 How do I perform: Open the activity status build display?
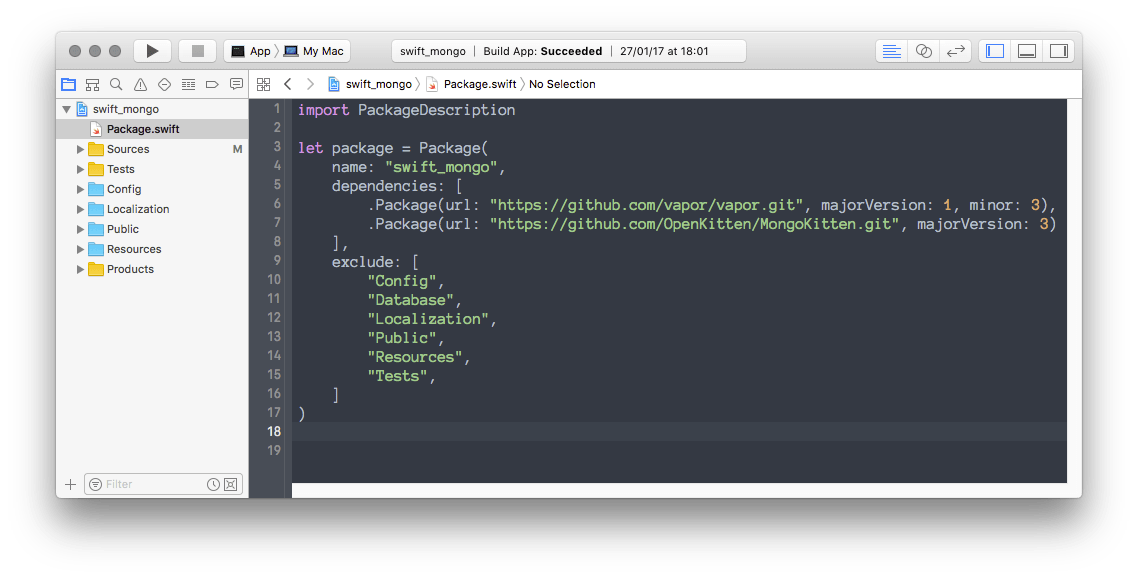569,51
